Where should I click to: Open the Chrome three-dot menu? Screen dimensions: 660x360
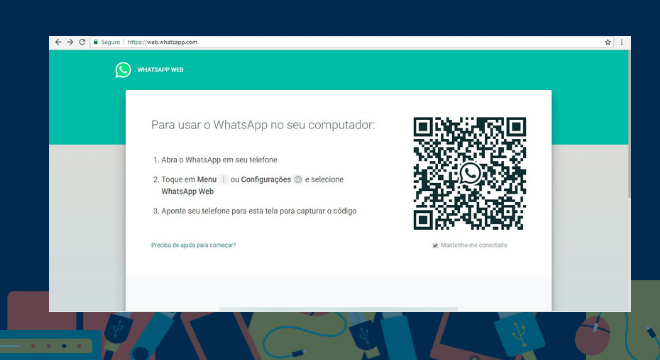622,42
